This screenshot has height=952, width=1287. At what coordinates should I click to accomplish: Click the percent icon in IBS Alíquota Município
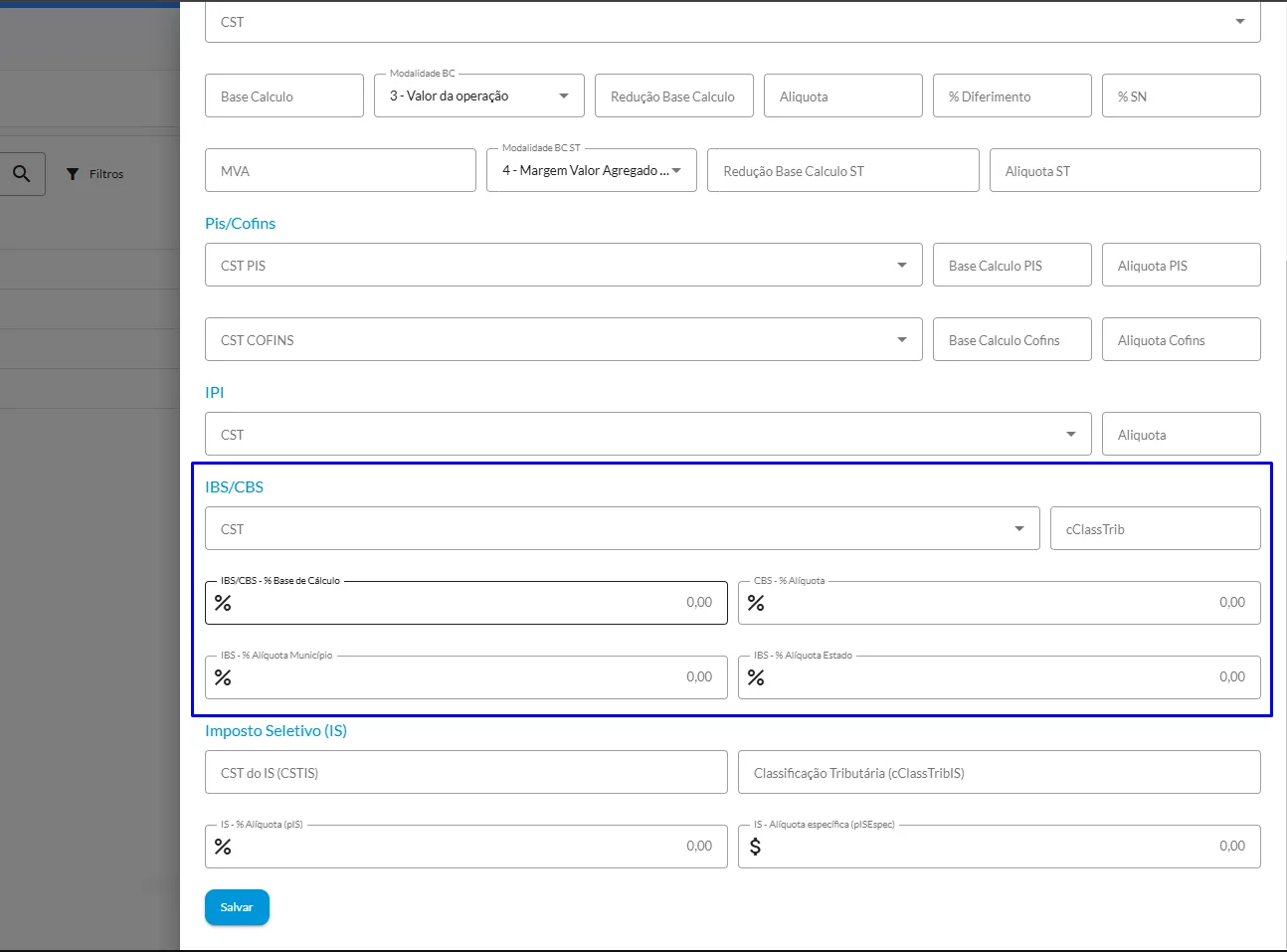223,677
